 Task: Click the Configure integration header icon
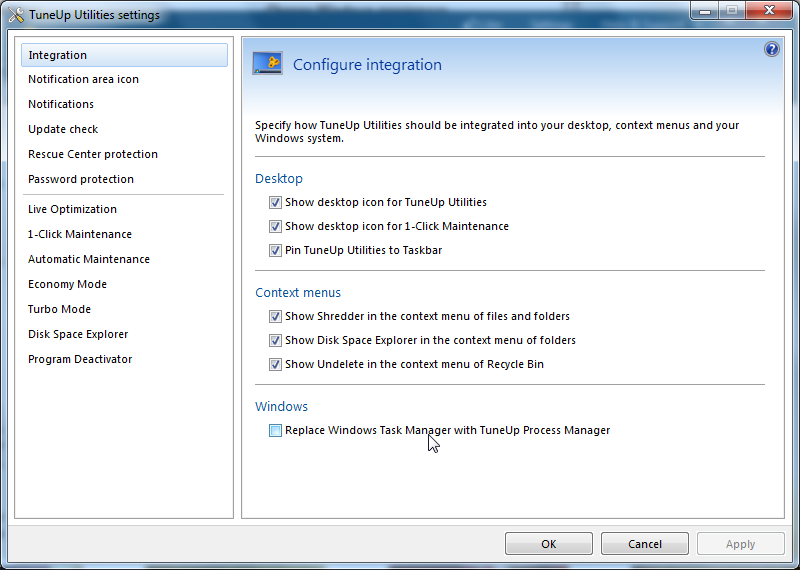(x=267, y=63)
